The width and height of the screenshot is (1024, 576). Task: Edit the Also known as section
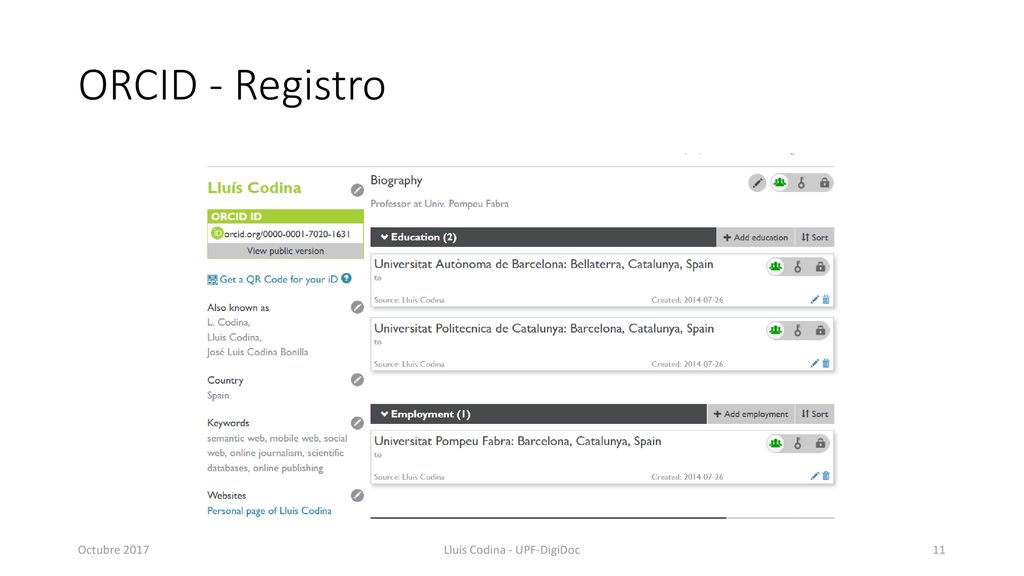click(x=357, y=307)
